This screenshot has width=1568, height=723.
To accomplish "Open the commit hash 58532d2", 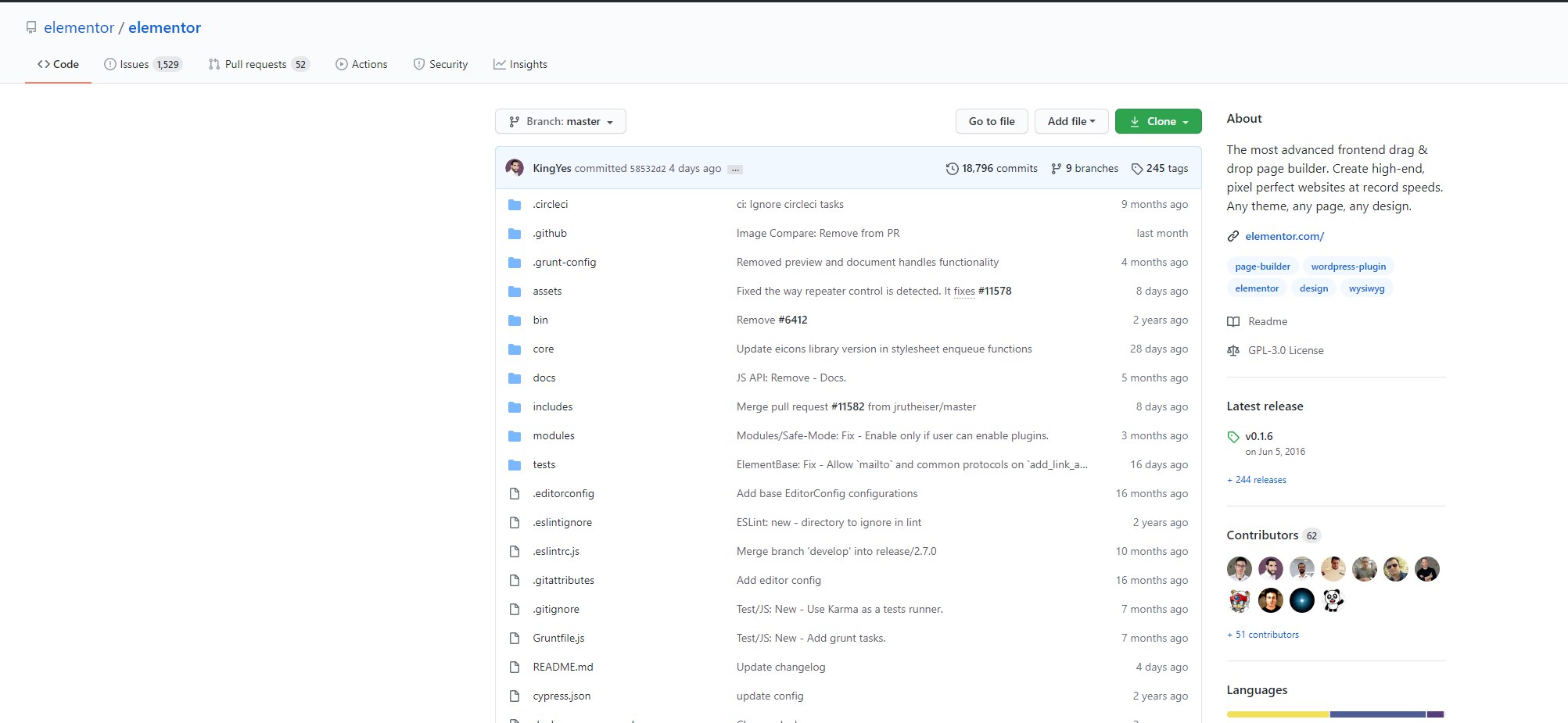I will click(648, 169).
